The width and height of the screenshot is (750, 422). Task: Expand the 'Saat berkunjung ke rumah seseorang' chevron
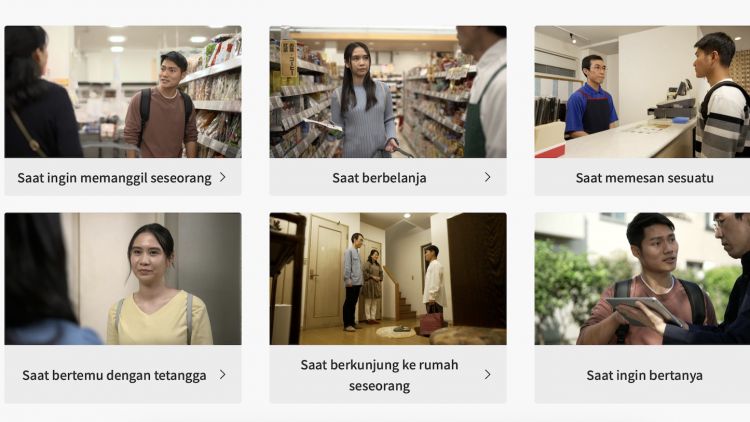pos(487,375)
